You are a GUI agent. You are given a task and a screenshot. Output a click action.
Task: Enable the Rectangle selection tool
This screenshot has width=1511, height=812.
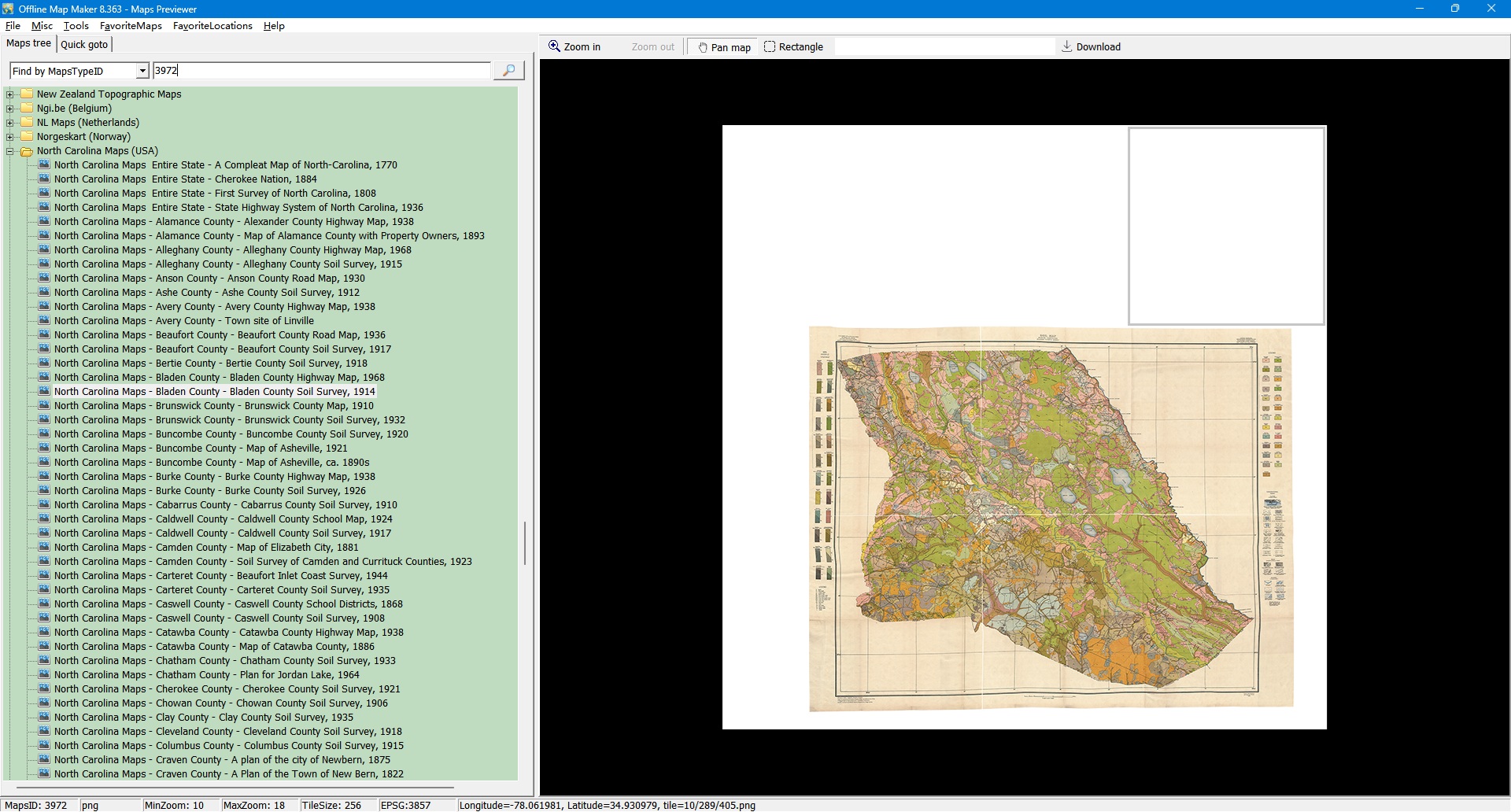click(793, 47)
